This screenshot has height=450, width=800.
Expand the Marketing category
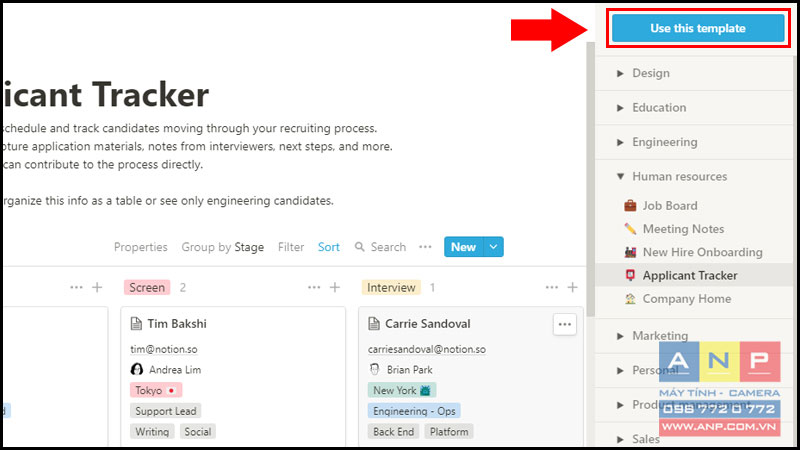point(620,336)
